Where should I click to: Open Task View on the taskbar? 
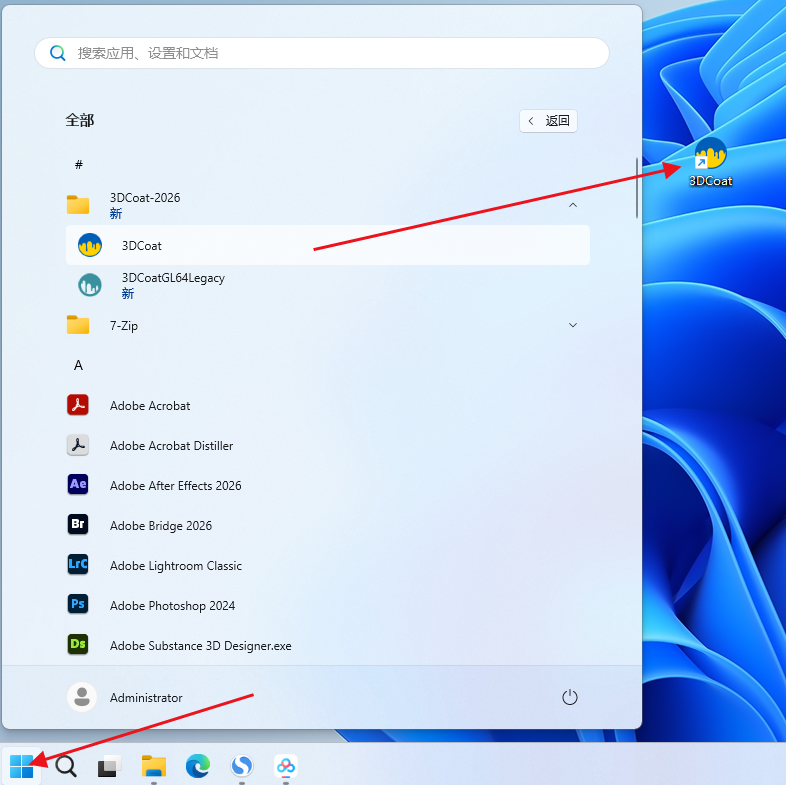109,766
